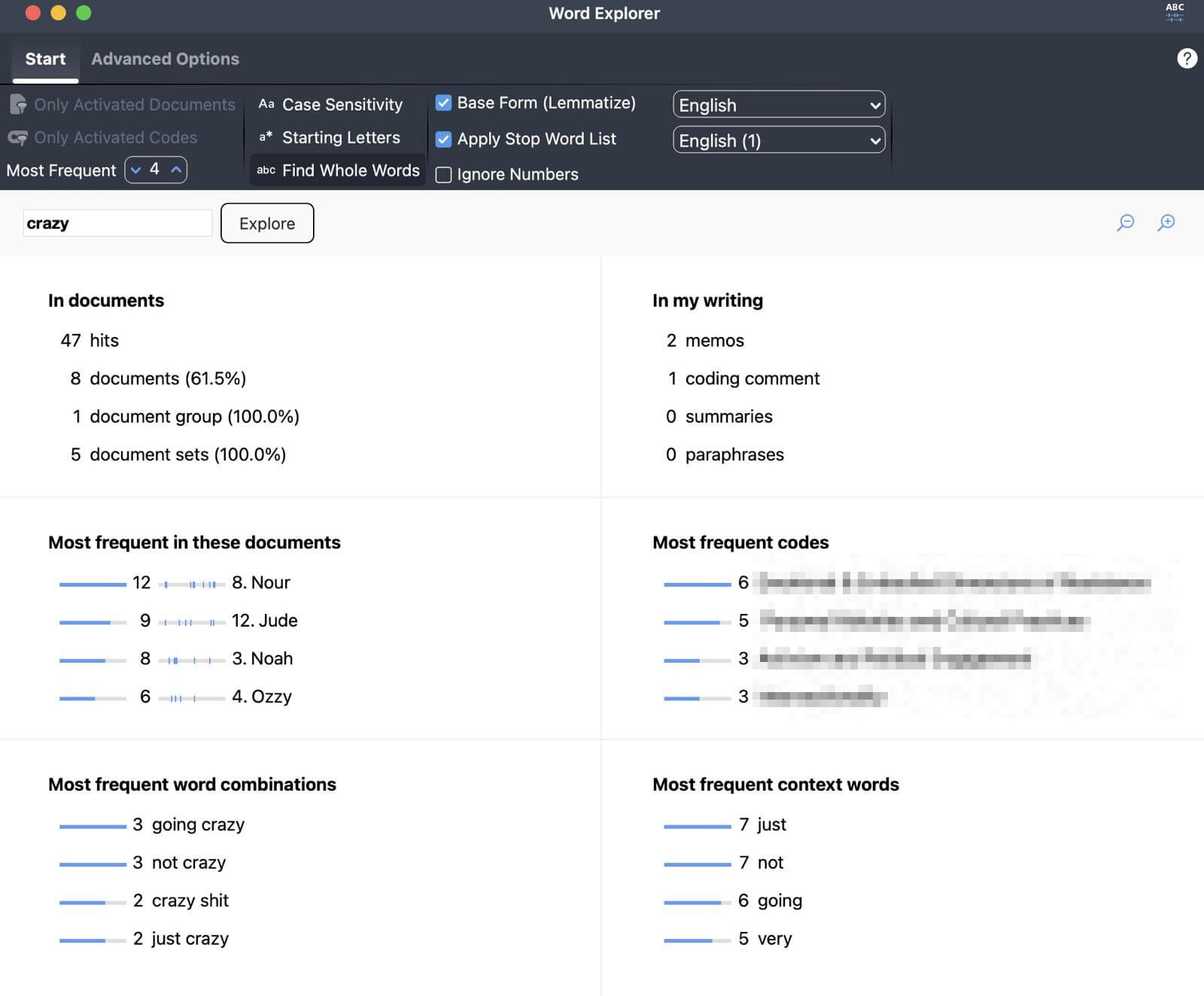The image size is (1204, 996).
Task: Open the help question mark icon
Action: coord(1187,59)
